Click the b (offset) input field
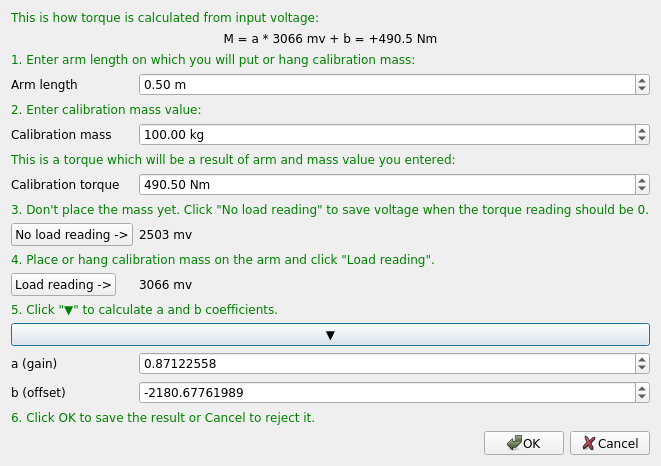The height and width of the screenshot is (466, 661). tap(387, 393)
